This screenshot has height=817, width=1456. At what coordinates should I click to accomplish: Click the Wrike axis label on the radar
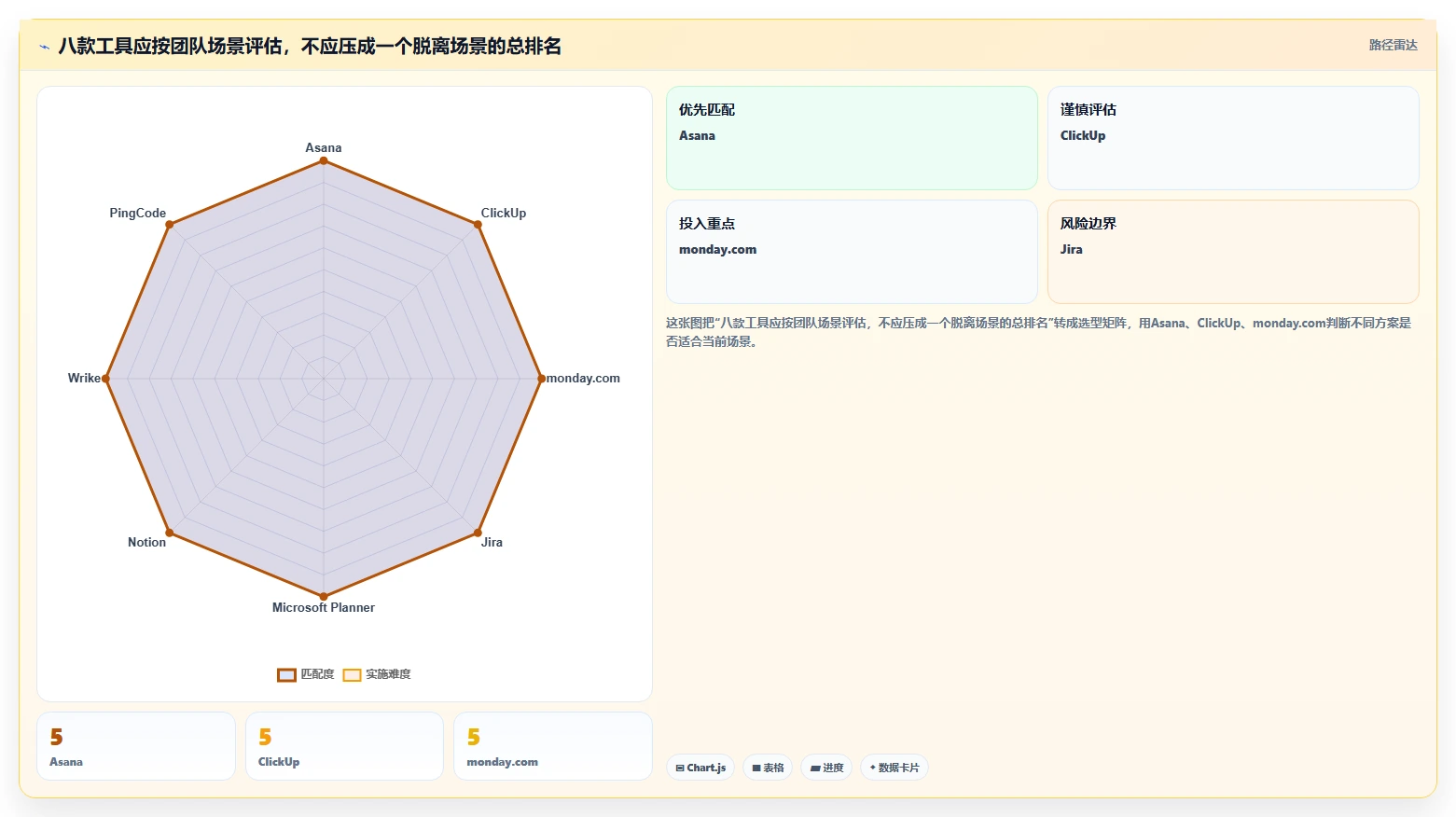(x=84, y=378)
